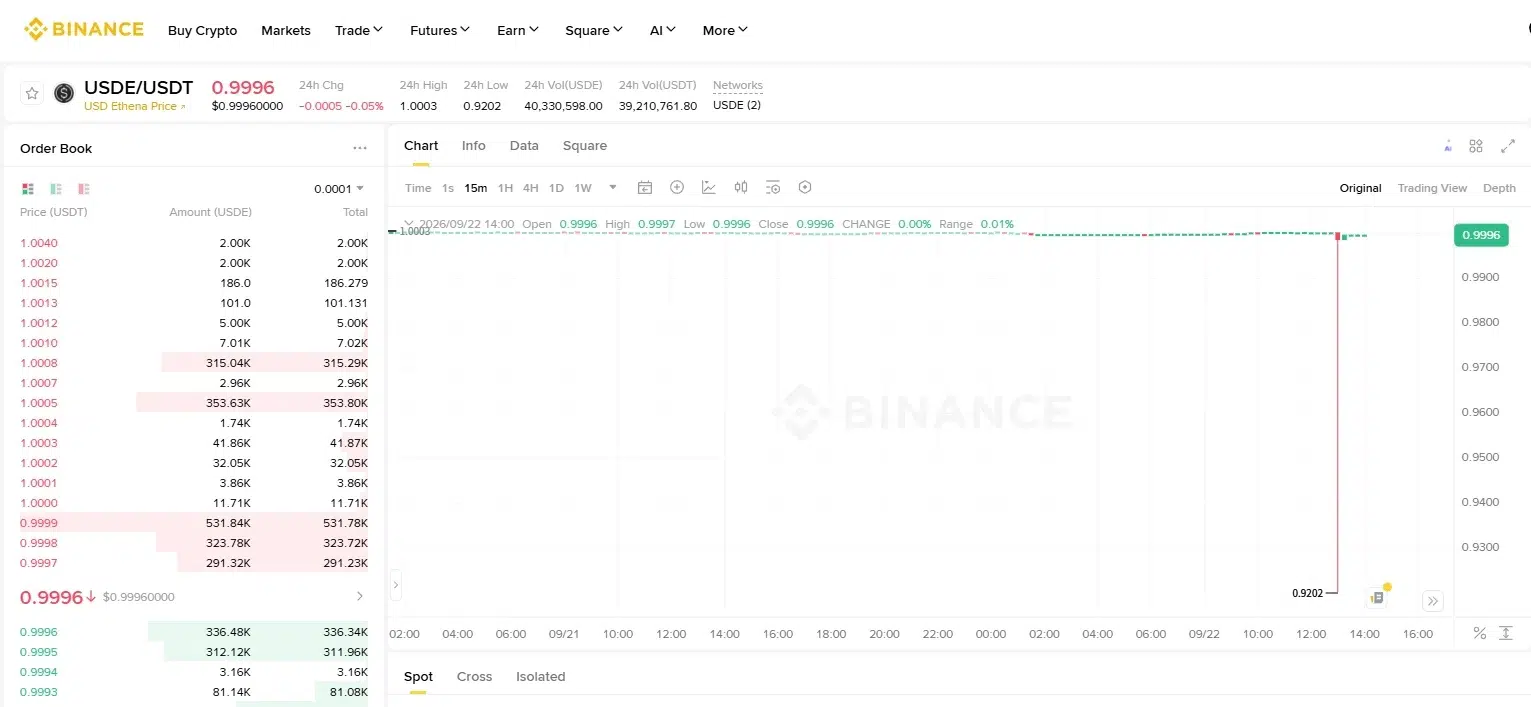1531x707 pixels.
Task: Expand more time intervals dropdown
Action: click(613, 187)
